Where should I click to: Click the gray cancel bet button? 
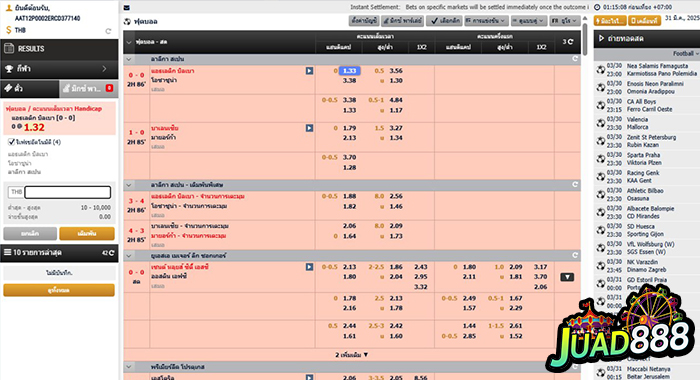pos(30,234)
